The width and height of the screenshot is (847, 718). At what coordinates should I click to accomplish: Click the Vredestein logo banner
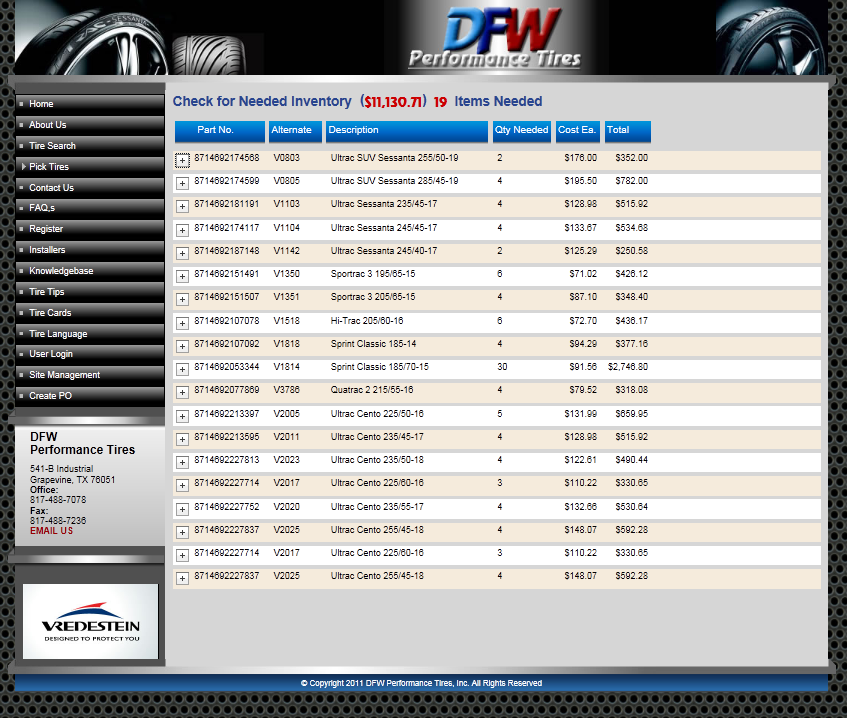pos(90,621)
